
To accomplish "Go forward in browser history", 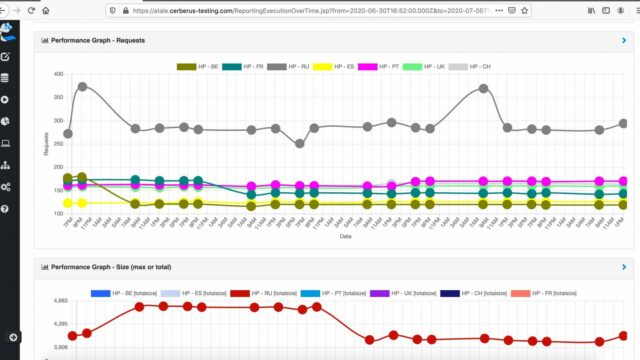I will (x=17, y=11).
